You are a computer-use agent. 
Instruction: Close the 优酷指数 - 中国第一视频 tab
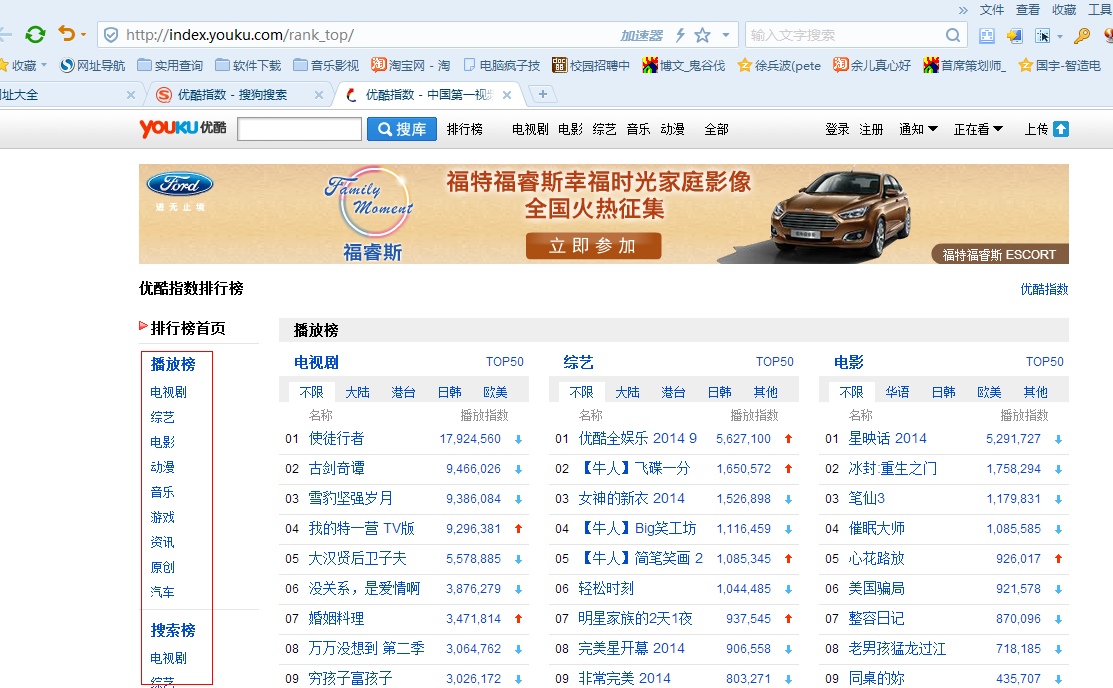point(507,94)
